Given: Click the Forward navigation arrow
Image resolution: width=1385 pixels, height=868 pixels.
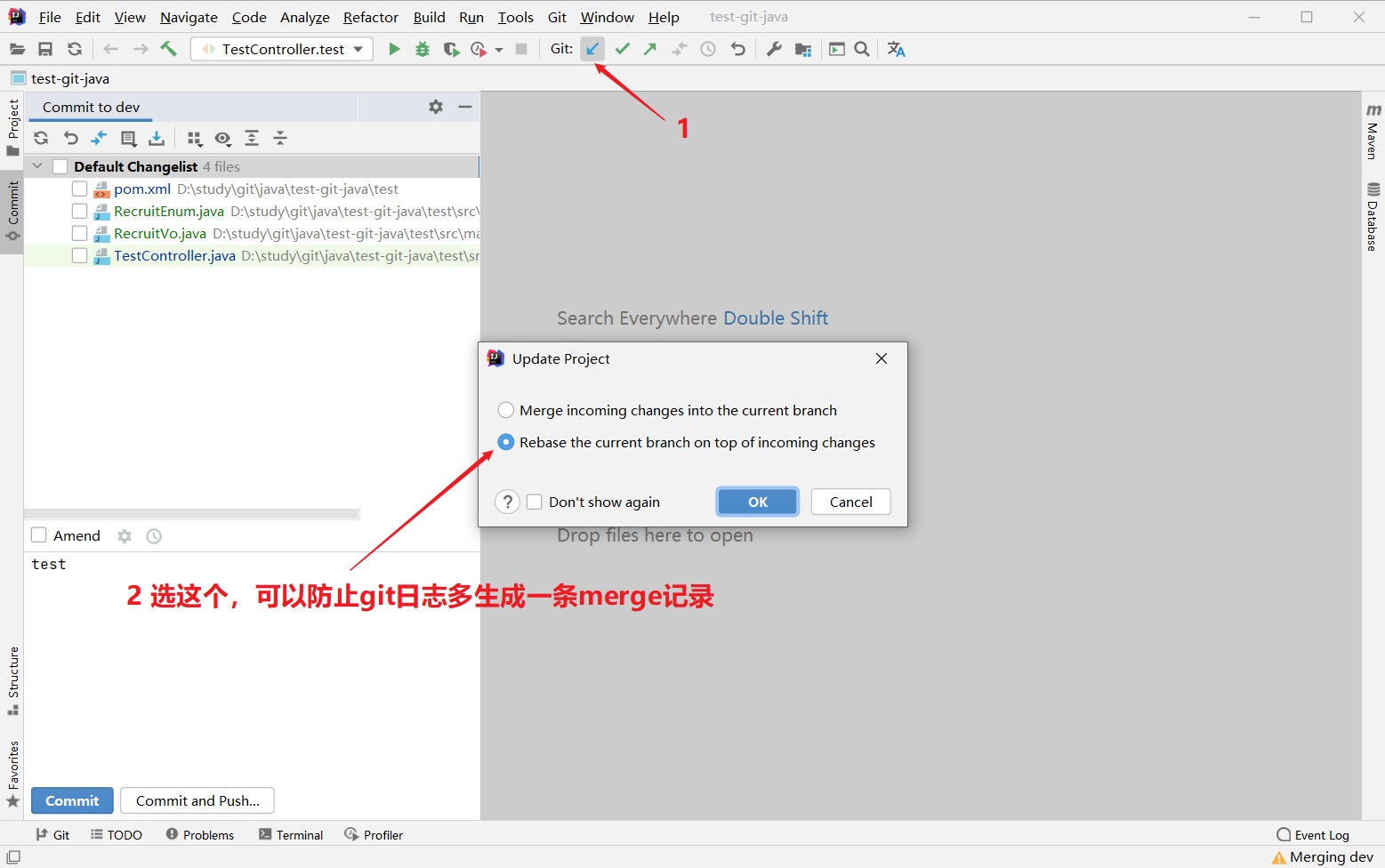Looking at the screenshot, I should 140,50.
